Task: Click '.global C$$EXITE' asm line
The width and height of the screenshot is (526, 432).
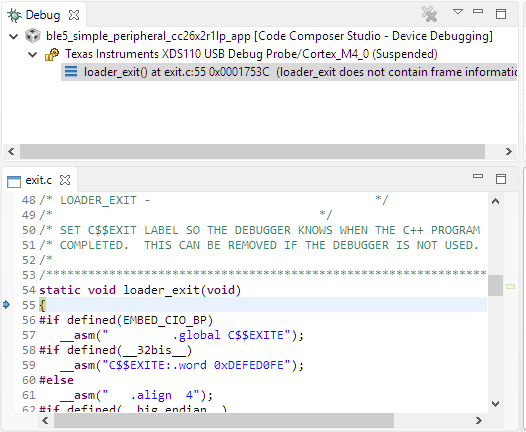Action: coord(182,335)
